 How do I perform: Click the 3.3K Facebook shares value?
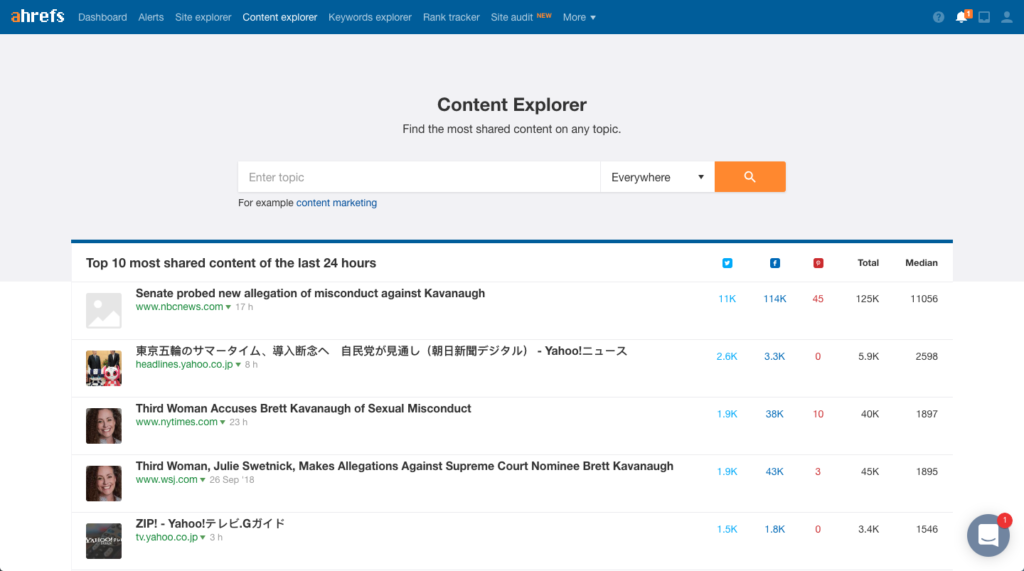(x=775, y=357)
